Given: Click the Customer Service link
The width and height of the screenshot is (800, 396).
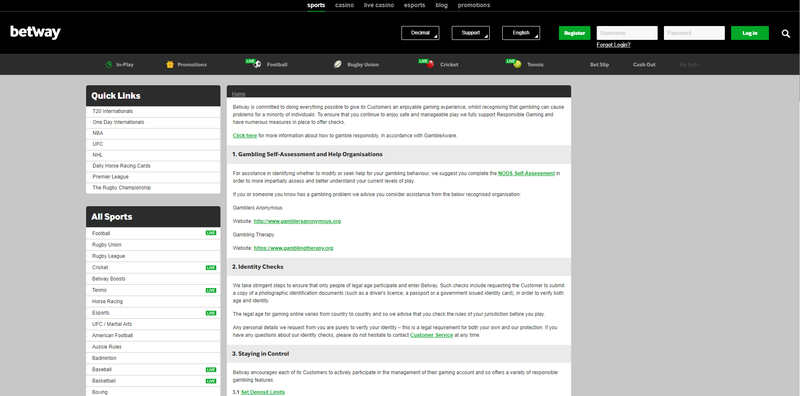Looking at the screenshot, I should [431, 335].
